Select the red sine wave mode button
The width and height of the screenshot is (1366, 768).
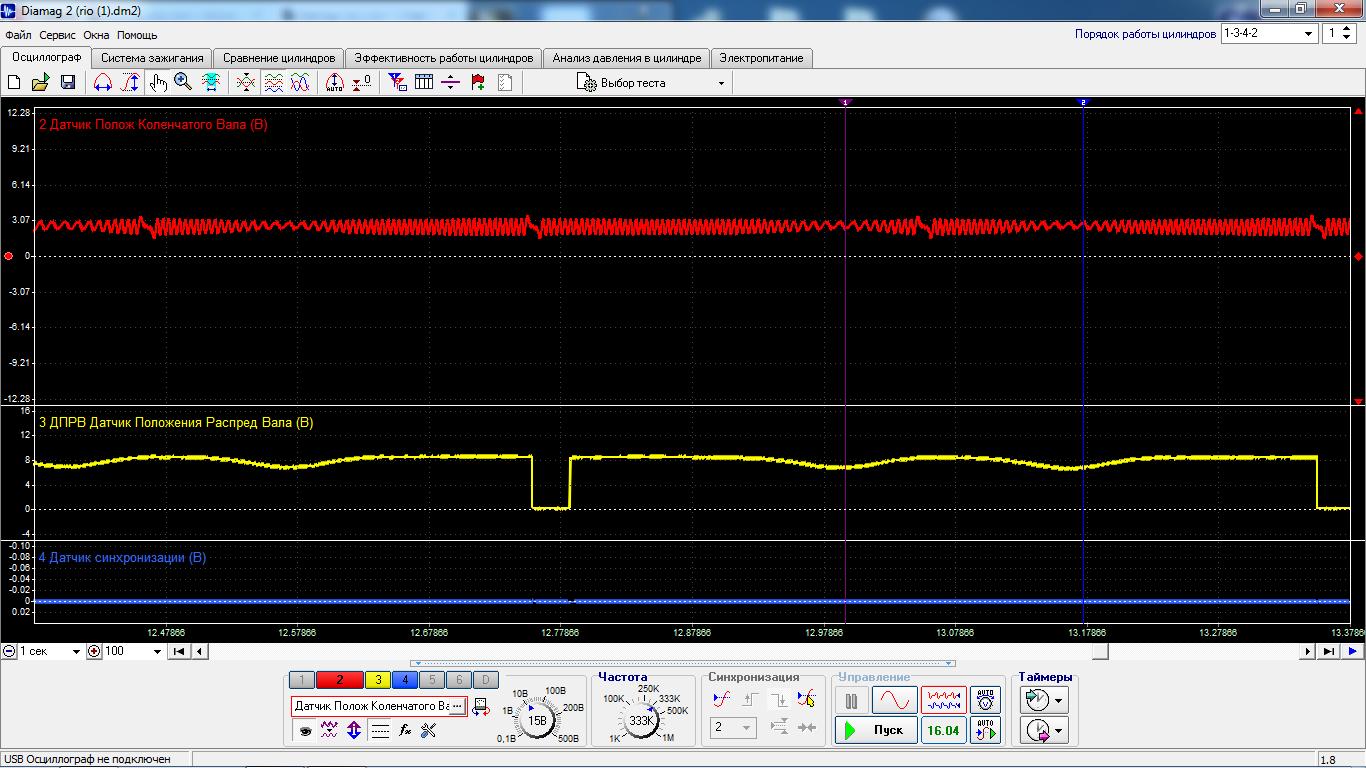(894, 700)
